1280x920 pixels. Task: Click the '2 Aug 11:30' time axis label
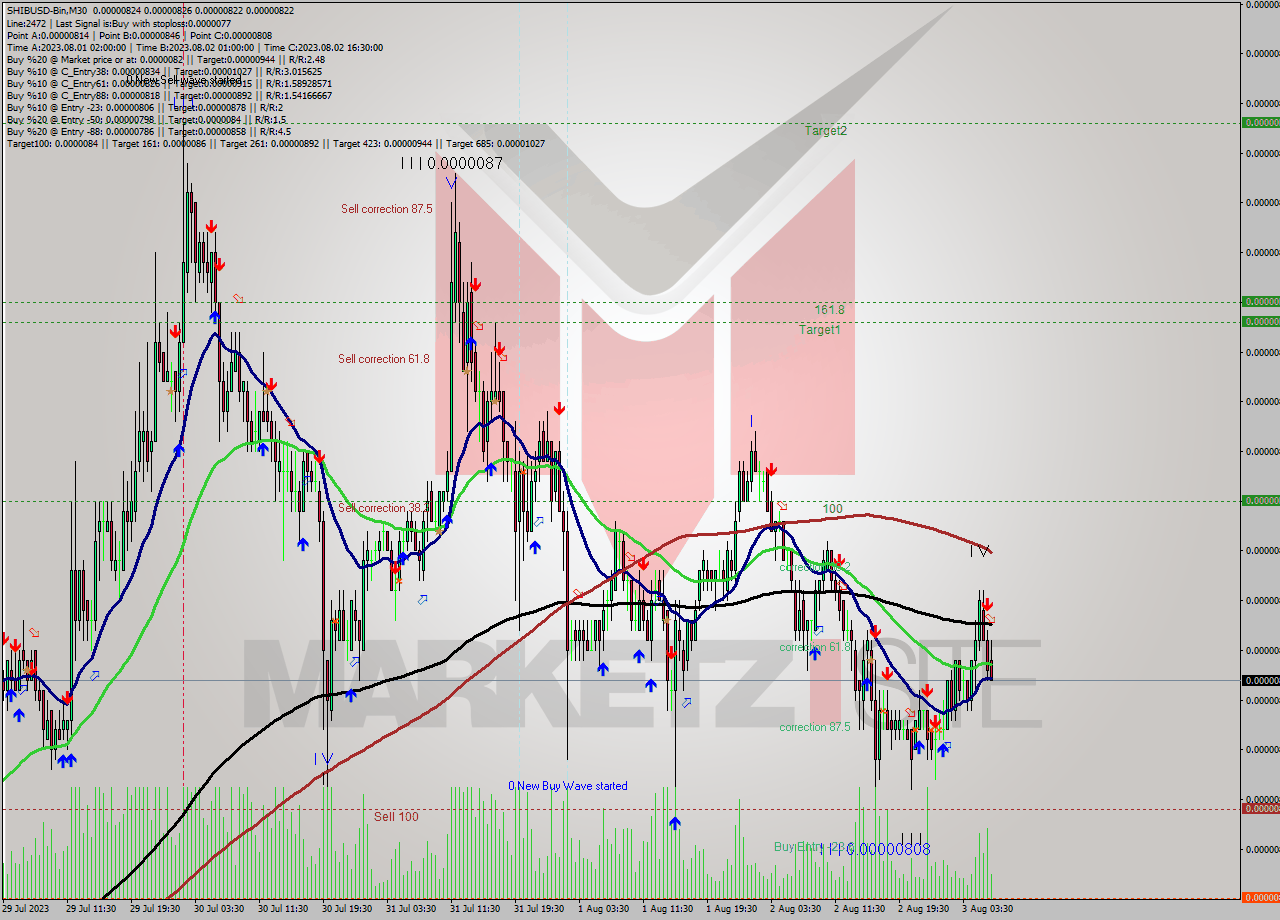pos(859,909)
